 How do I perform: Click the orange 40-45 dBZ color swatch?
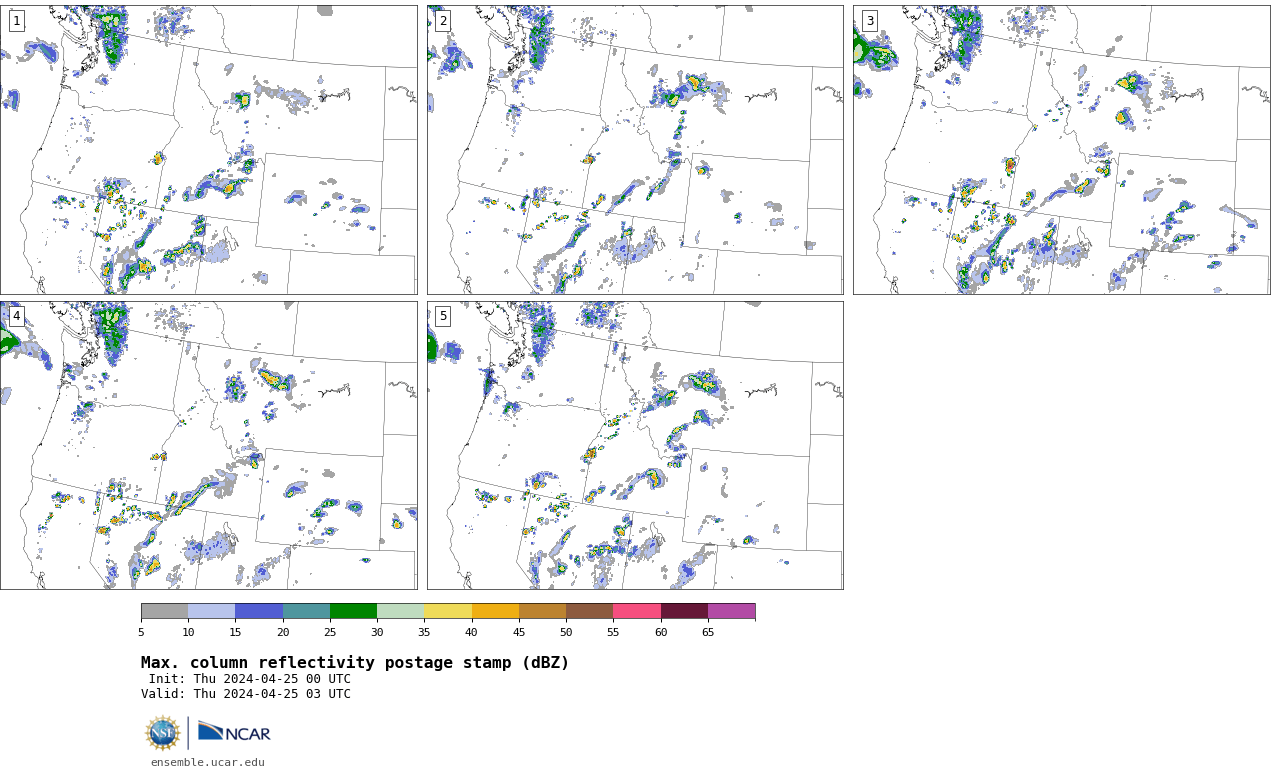point(495,611)
